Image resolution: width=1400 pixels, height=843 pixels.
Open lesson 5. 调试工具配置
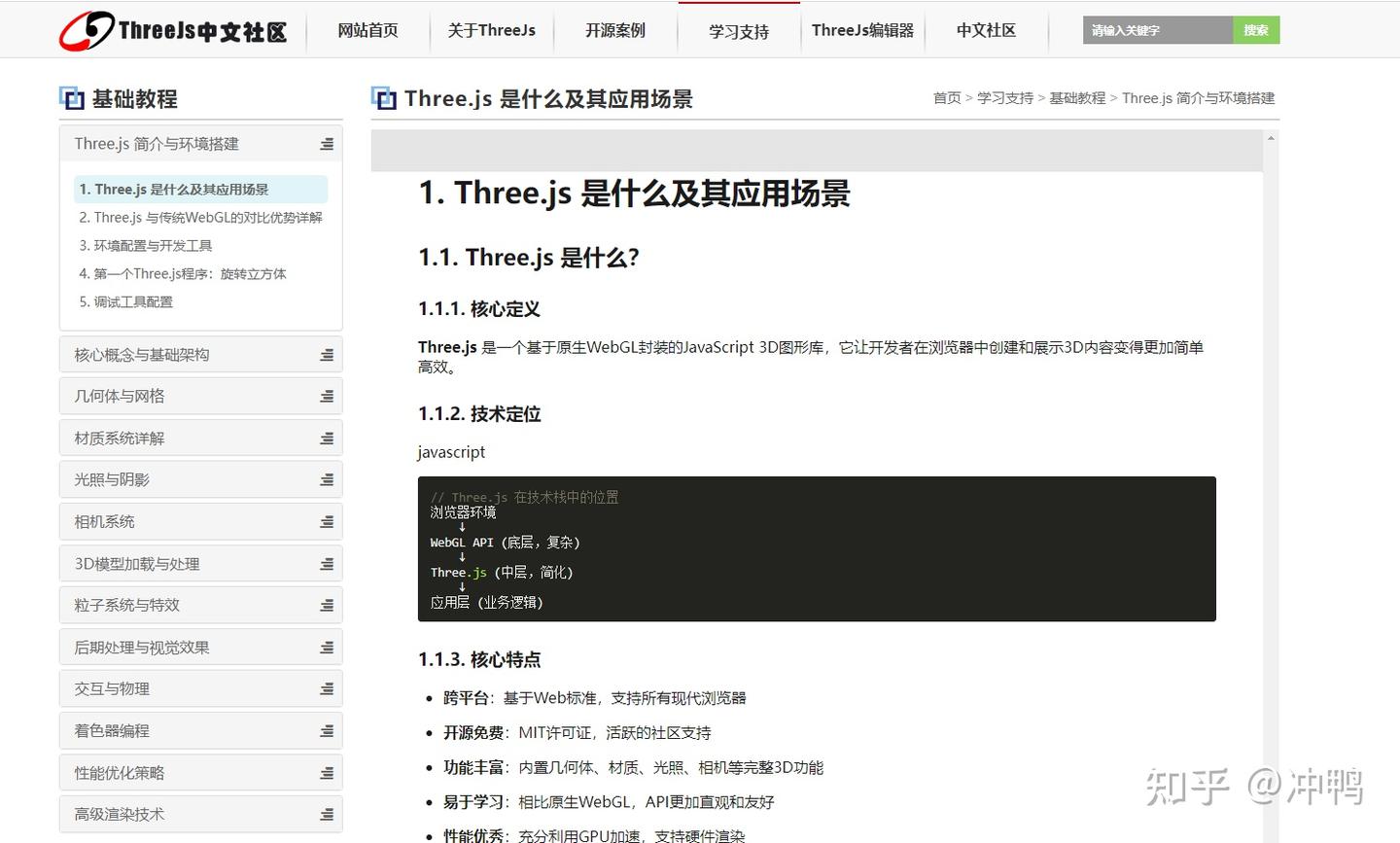coord(126,302)
